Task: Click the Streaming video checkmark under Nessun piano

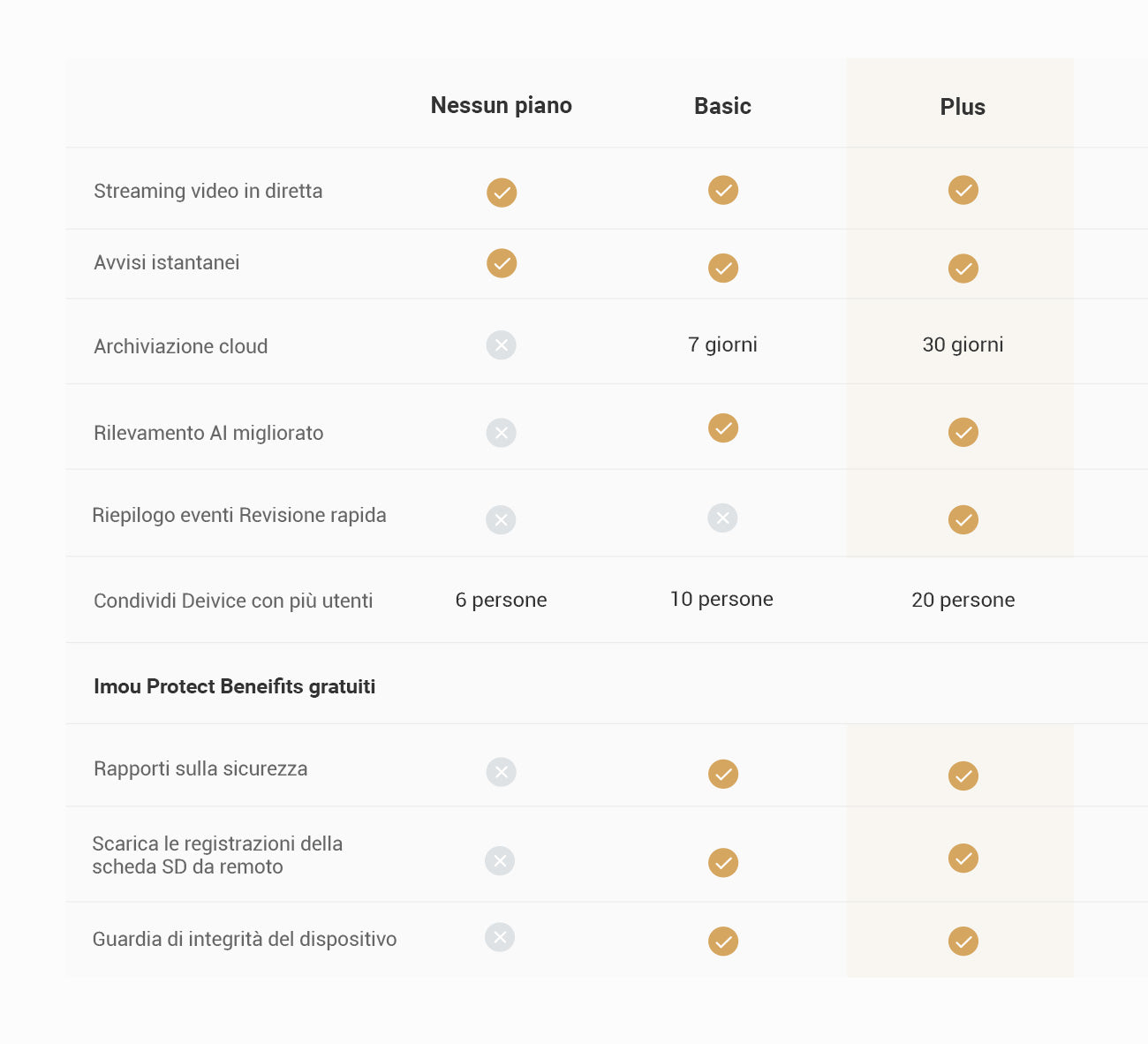Action: point(502,193)
